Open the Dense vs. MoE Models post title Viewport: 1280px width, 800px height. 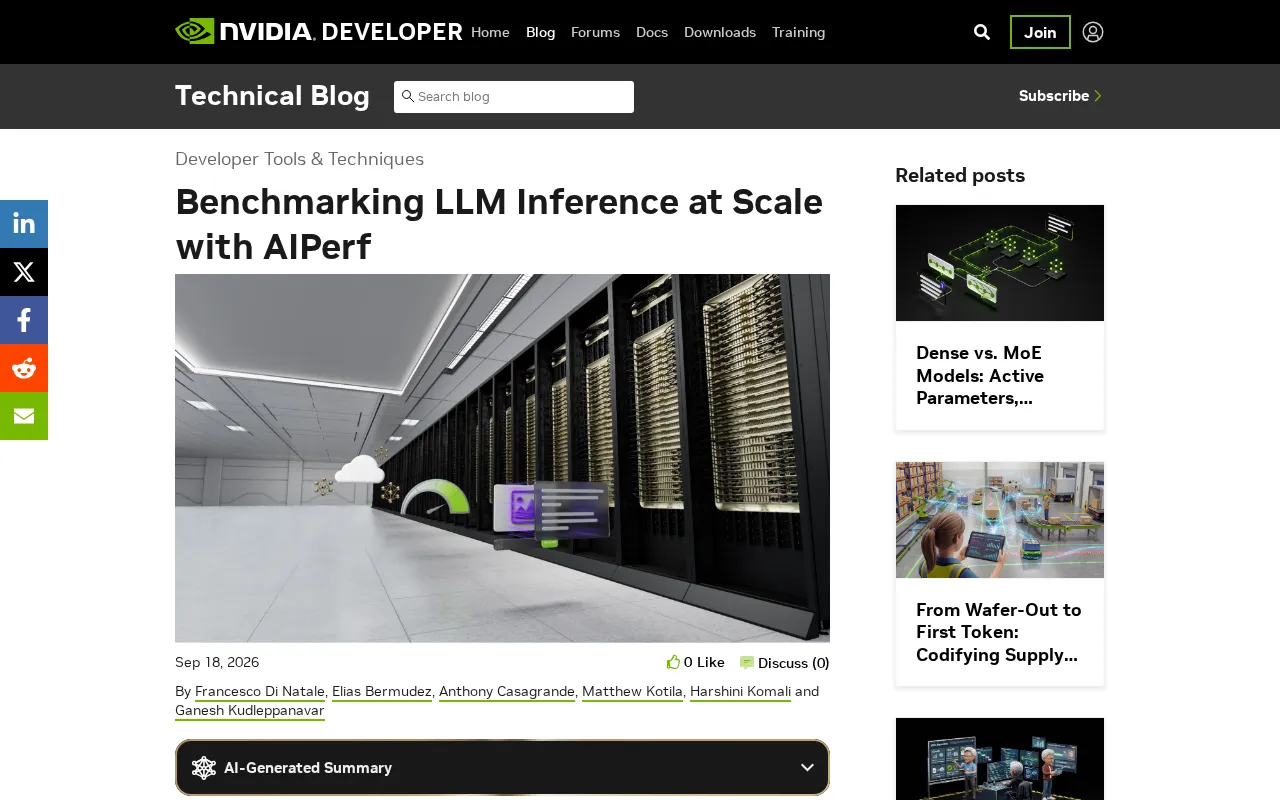[x=982, y=375]
